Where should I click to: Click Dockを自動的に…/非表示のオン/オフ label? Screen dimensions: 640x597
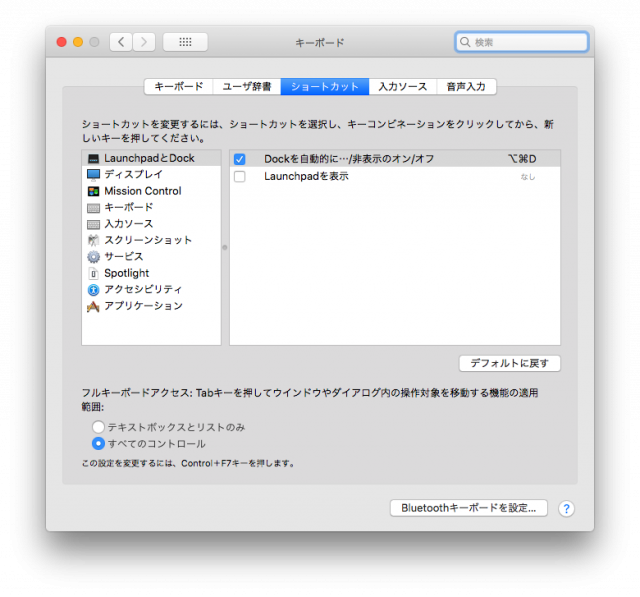[x=349, y=159]
